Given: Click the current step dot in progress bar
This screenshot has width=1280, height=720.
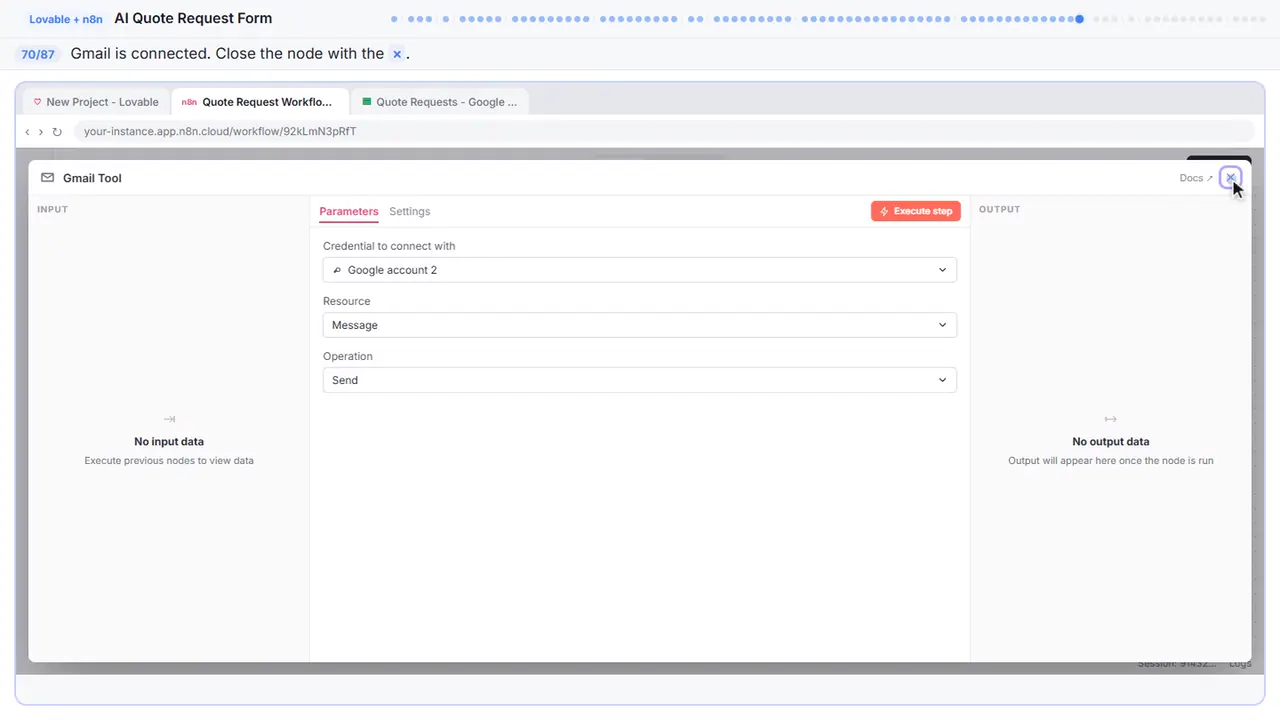Looking at the screenshot, I should pyautogui.click(x=1079, y=19).
